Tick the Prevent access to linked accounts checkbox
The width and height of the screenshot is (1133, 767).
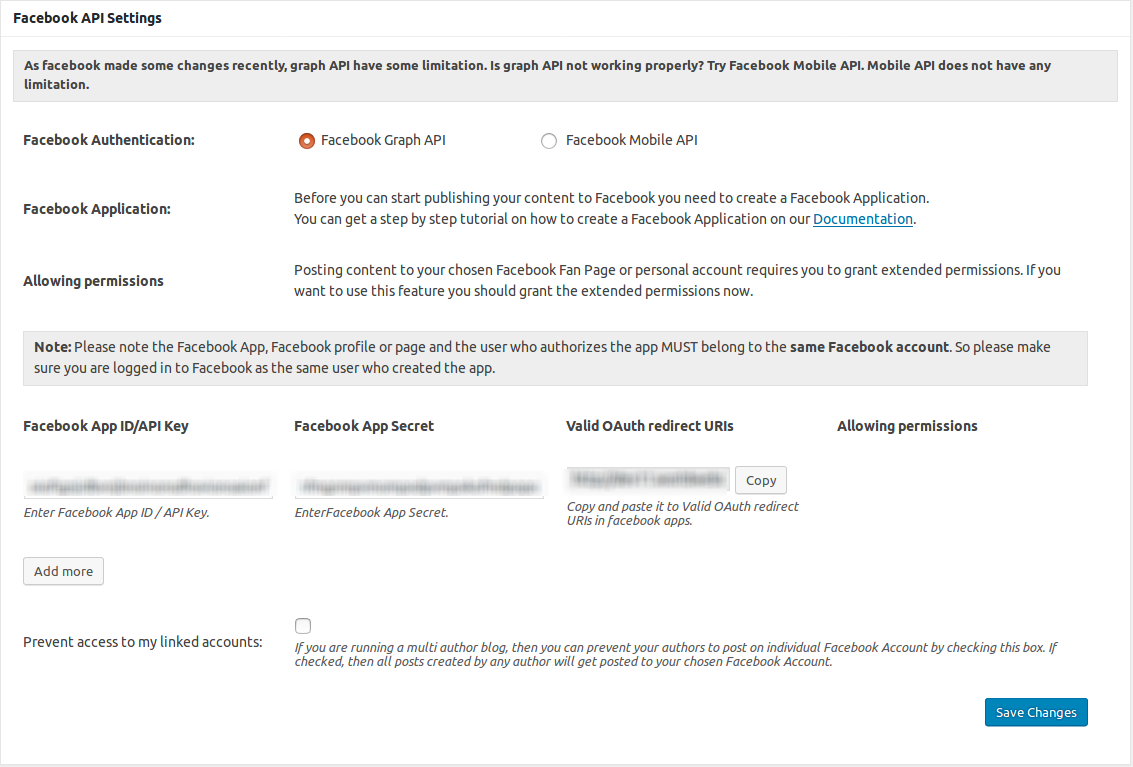303,626
